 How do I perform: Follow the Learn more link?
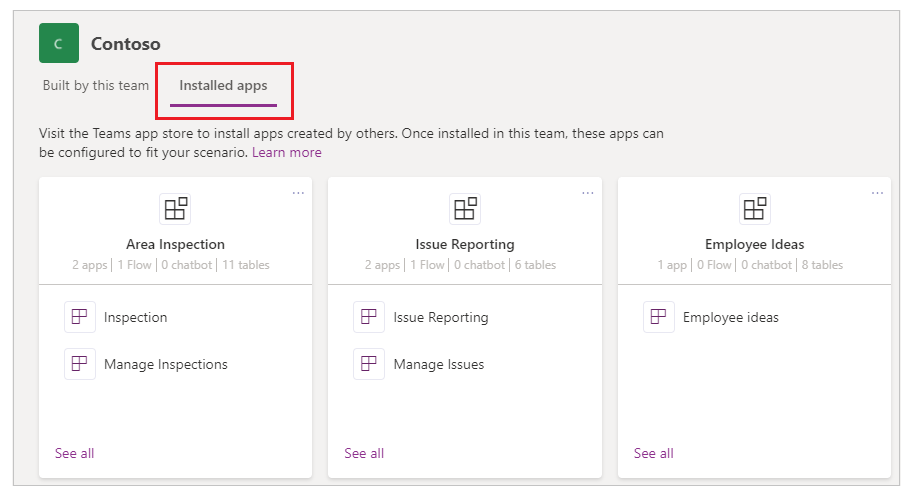(x=286, y=152)
